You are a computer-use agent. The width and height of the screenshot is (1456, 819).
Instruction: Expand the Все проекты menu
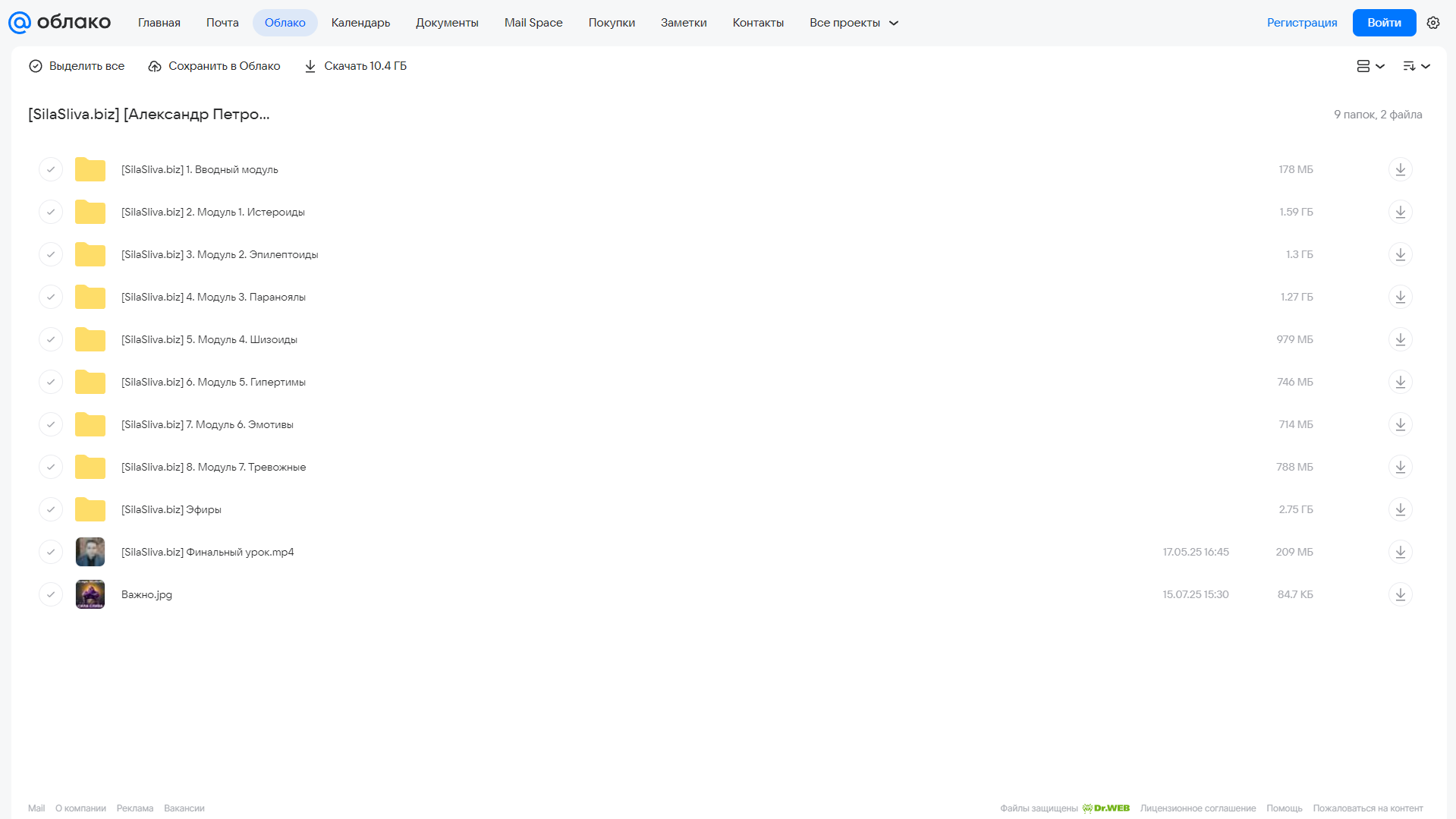tap(854, 23)
